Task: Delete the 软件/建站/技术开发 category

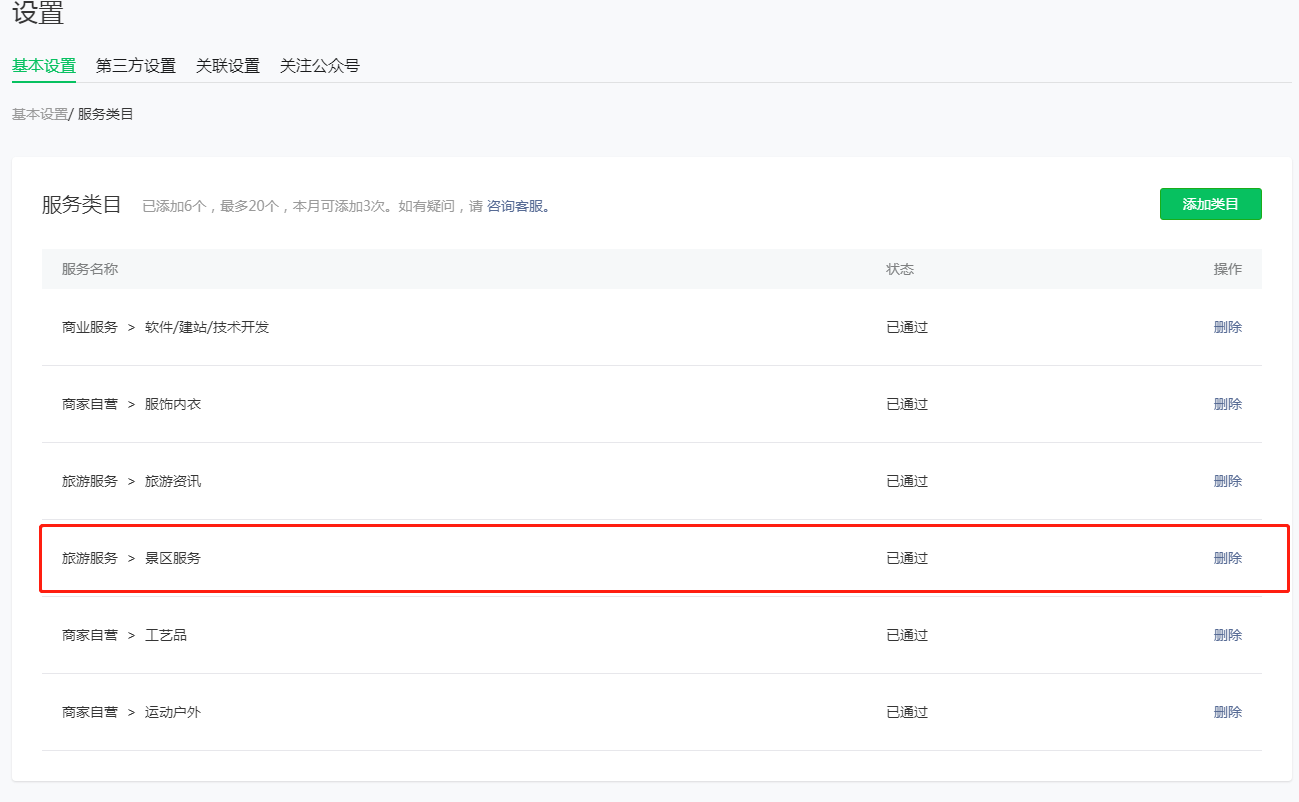Action: (1228, 327)
